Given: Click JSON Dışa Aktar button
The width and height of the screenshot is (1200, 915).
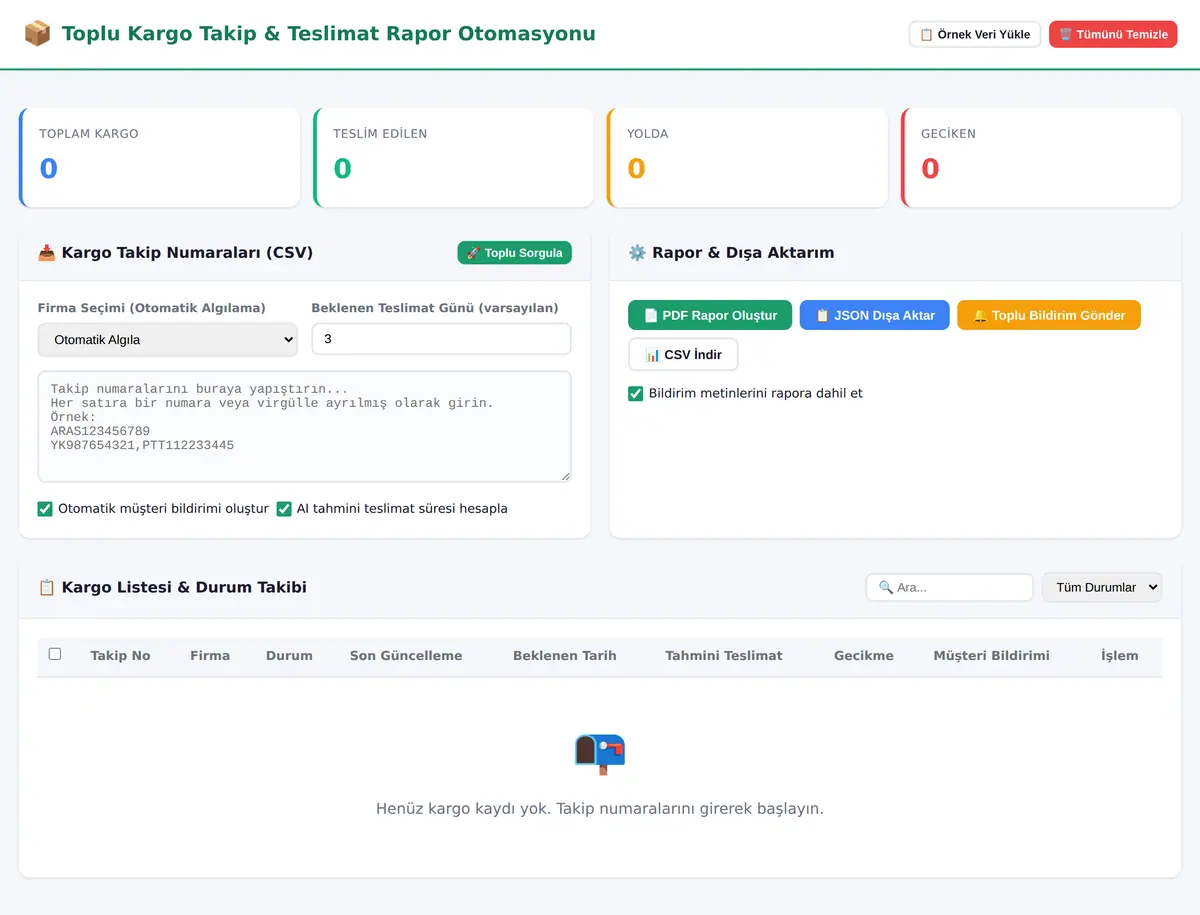Looking at the screenshot, I should pos(875,315).
